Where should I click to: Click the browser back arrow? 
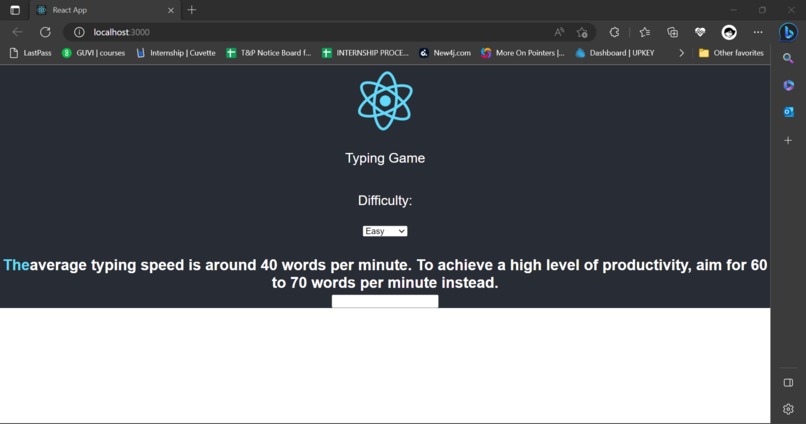(17, 32)
